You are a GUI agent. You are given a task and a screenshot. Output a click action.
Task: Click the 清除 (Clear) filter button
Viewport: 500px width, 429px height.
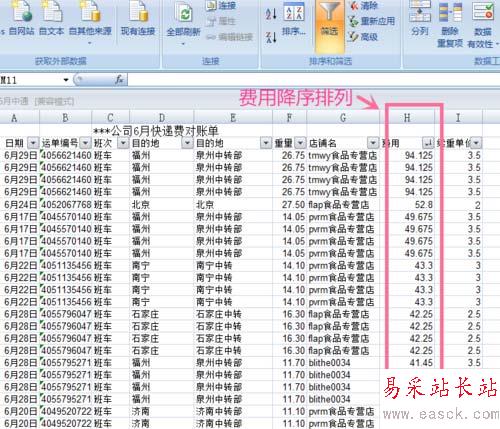click(364, 6)
